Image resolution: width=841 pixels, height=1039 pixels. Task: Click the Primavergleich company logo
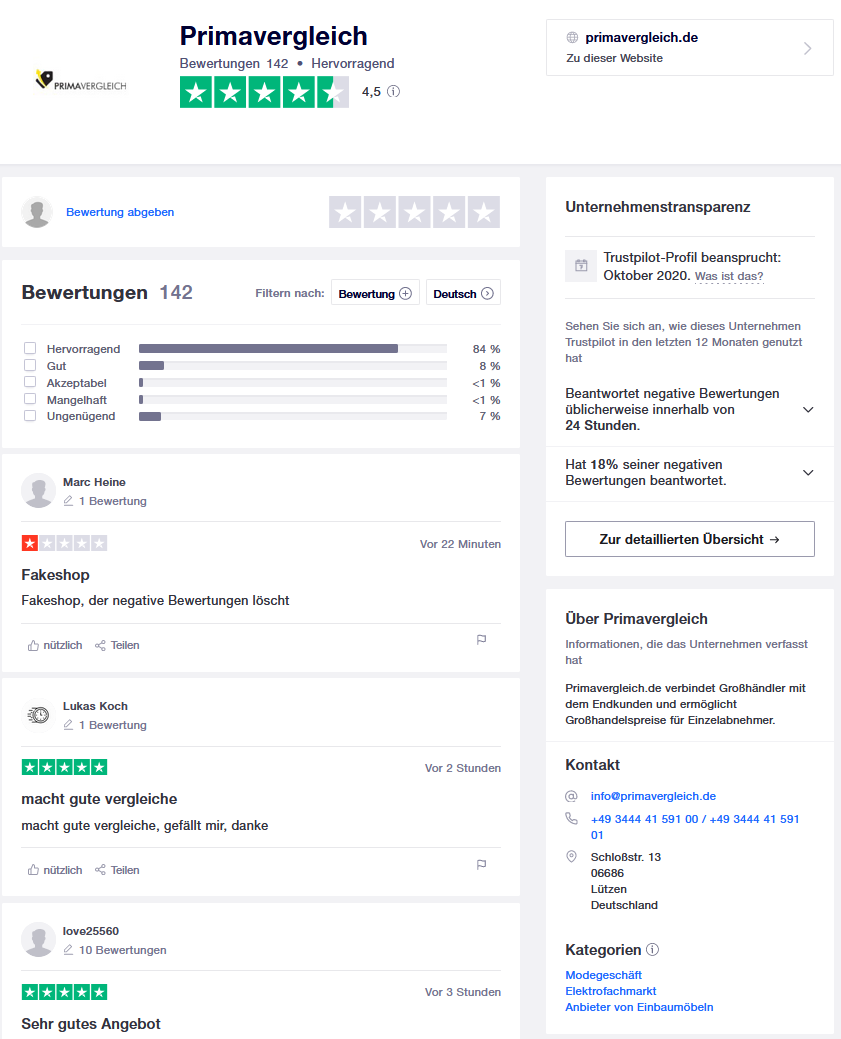80,81
